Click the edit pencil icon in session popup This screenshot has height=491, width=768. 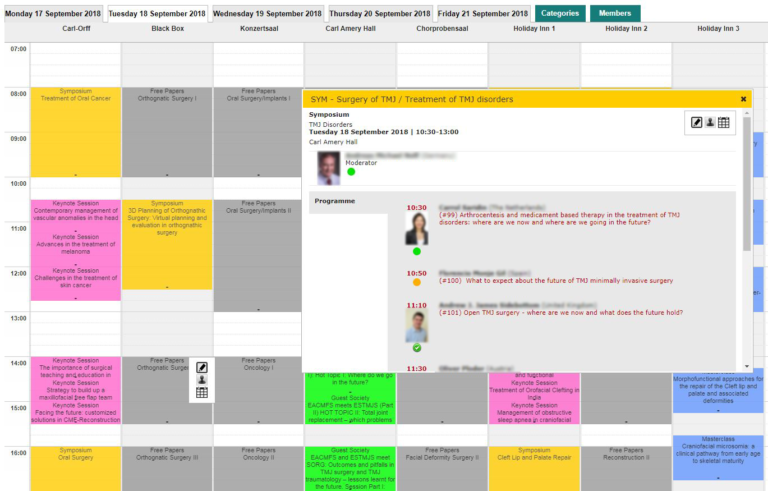(696, 123)
